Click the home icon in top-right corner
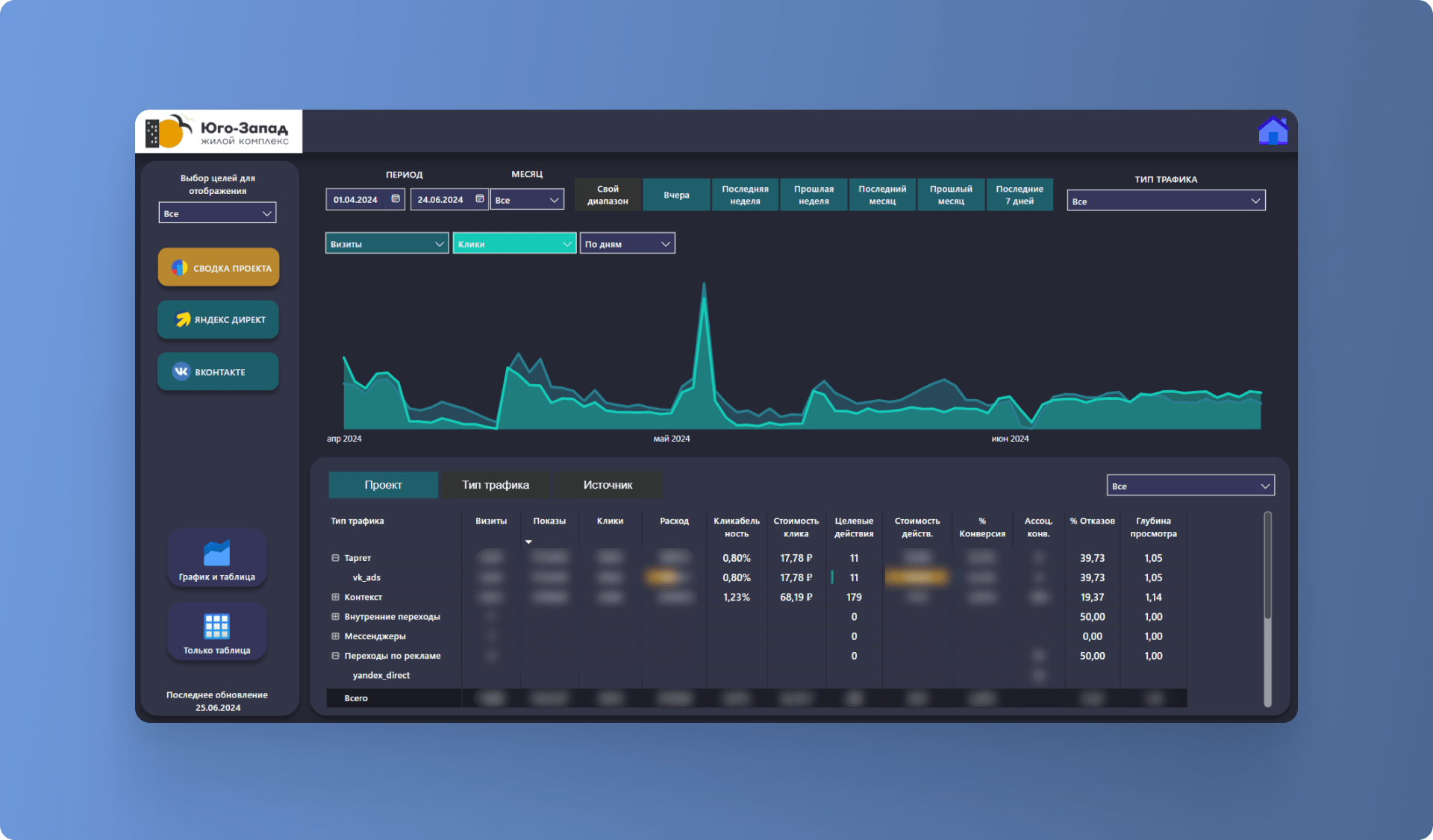The image size is (1433, 840). click(1273, 131)
